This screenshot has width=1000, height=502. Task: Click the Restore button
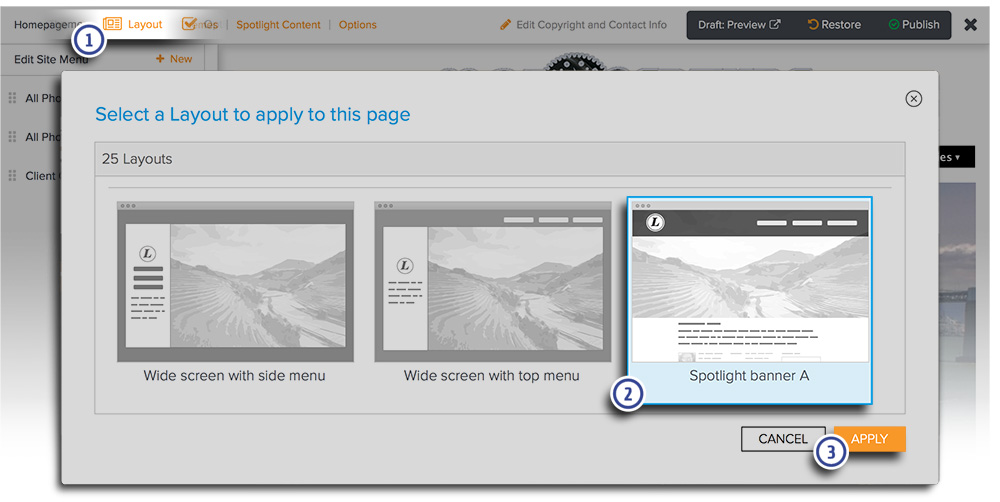[x=834, y=25]
